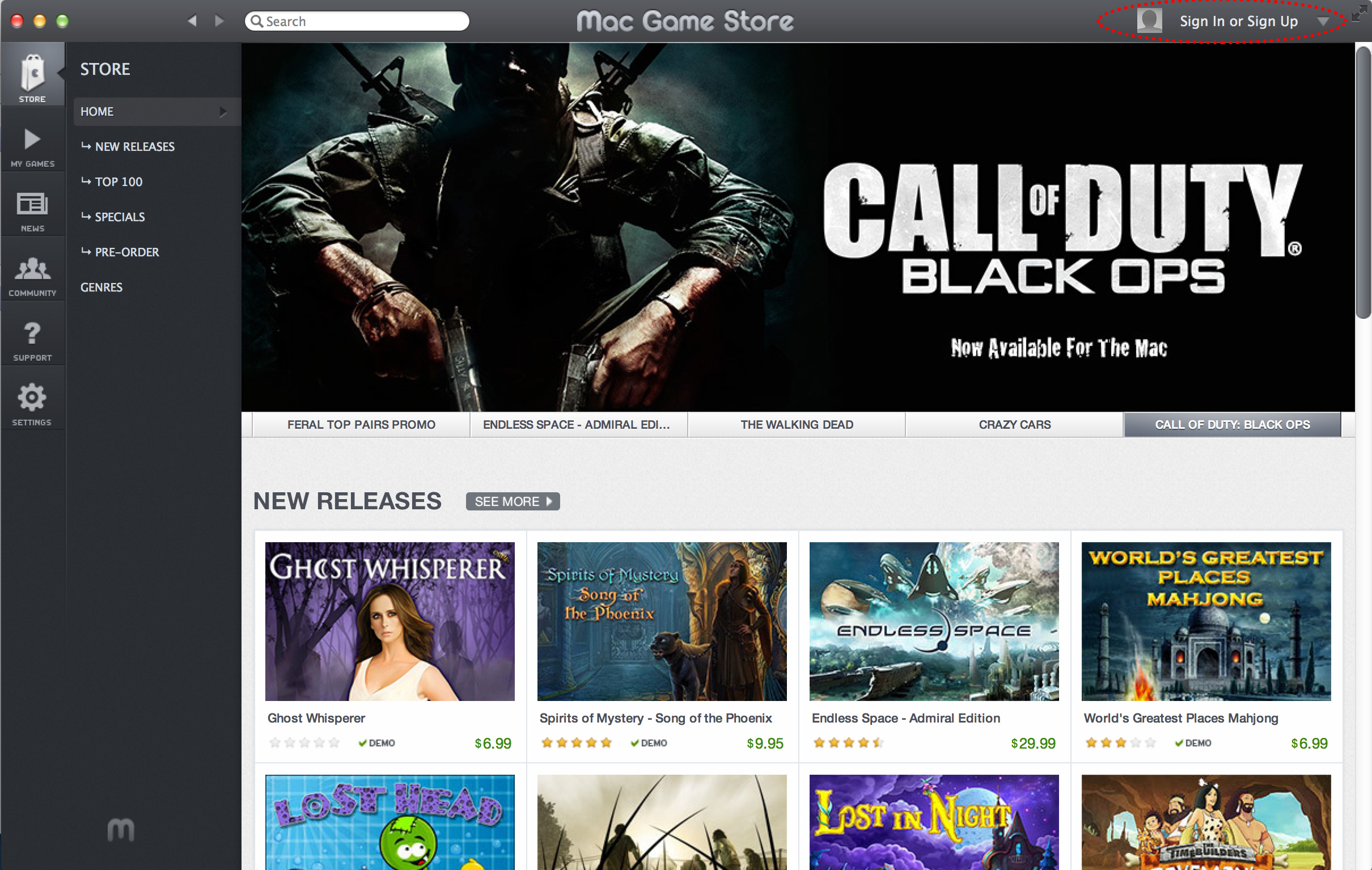The image size is (1372, 870).
Task: Click the 'm' logo in sidebar
Action: [121, 830]
